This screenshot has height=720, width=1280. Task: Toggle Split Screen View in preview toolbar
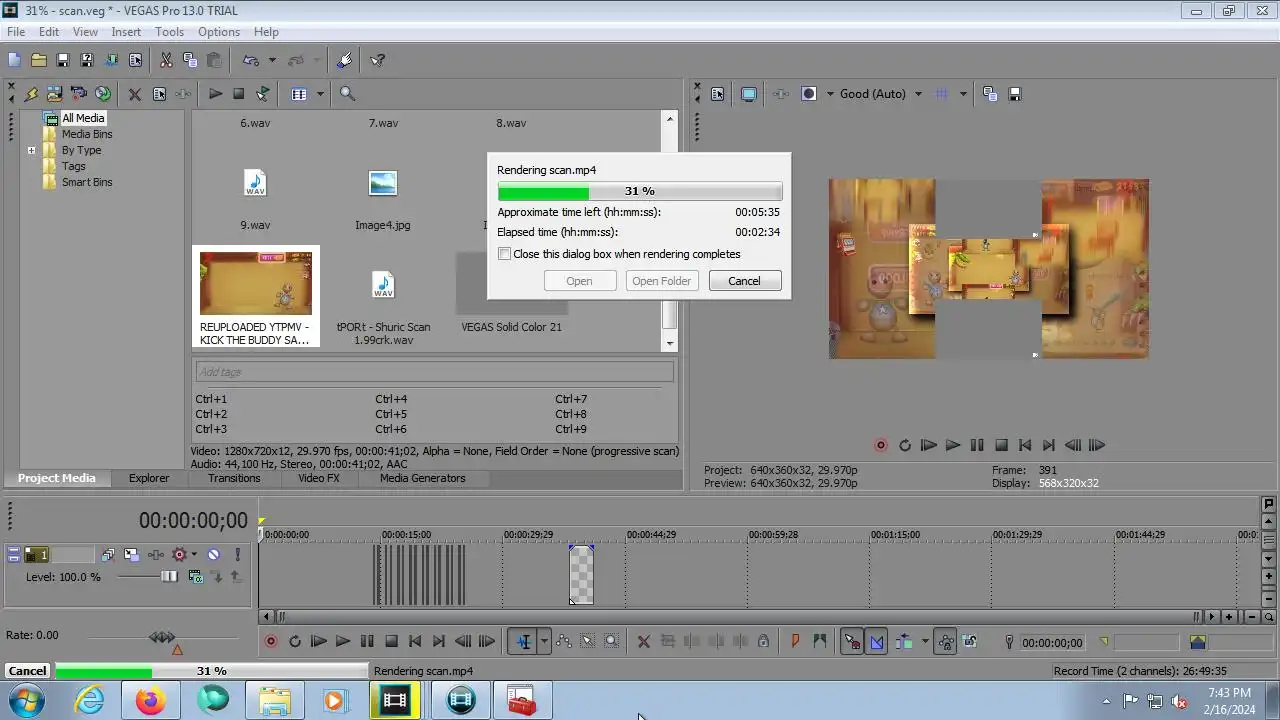(809, 94)
